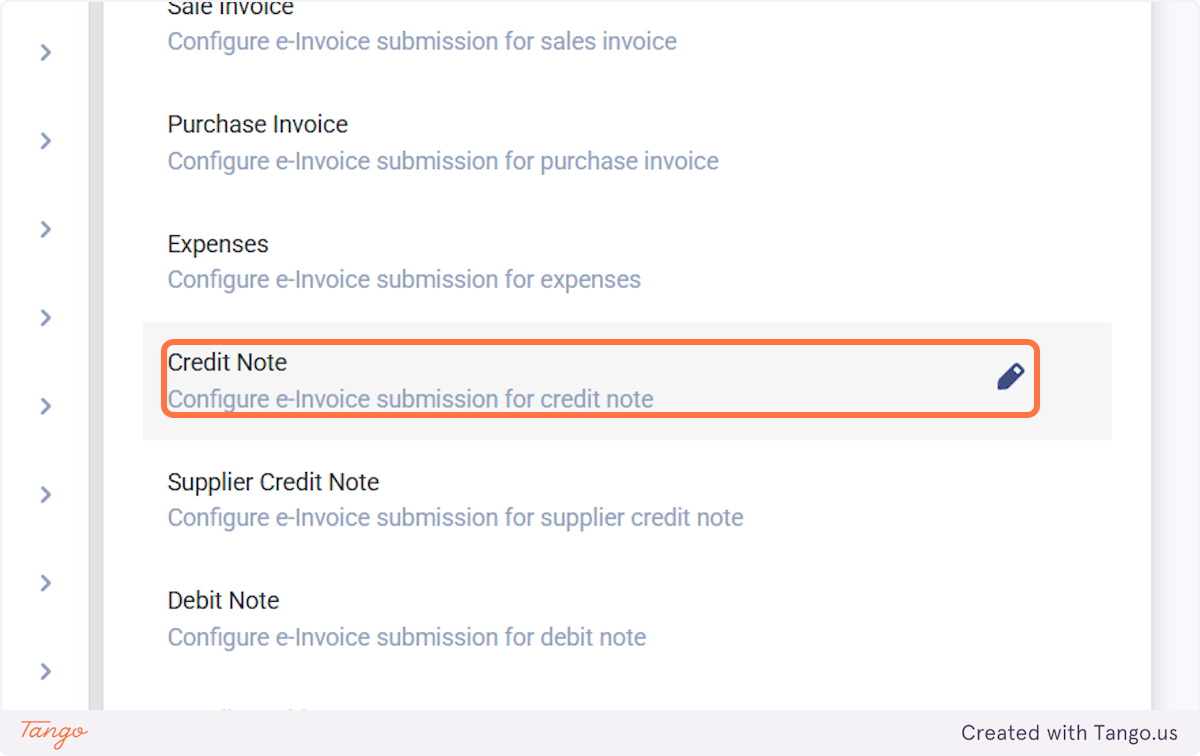
Task: Expand the sidebar arrow near Debit Note row
Action: pyautogui.click(x=45, y=582)
